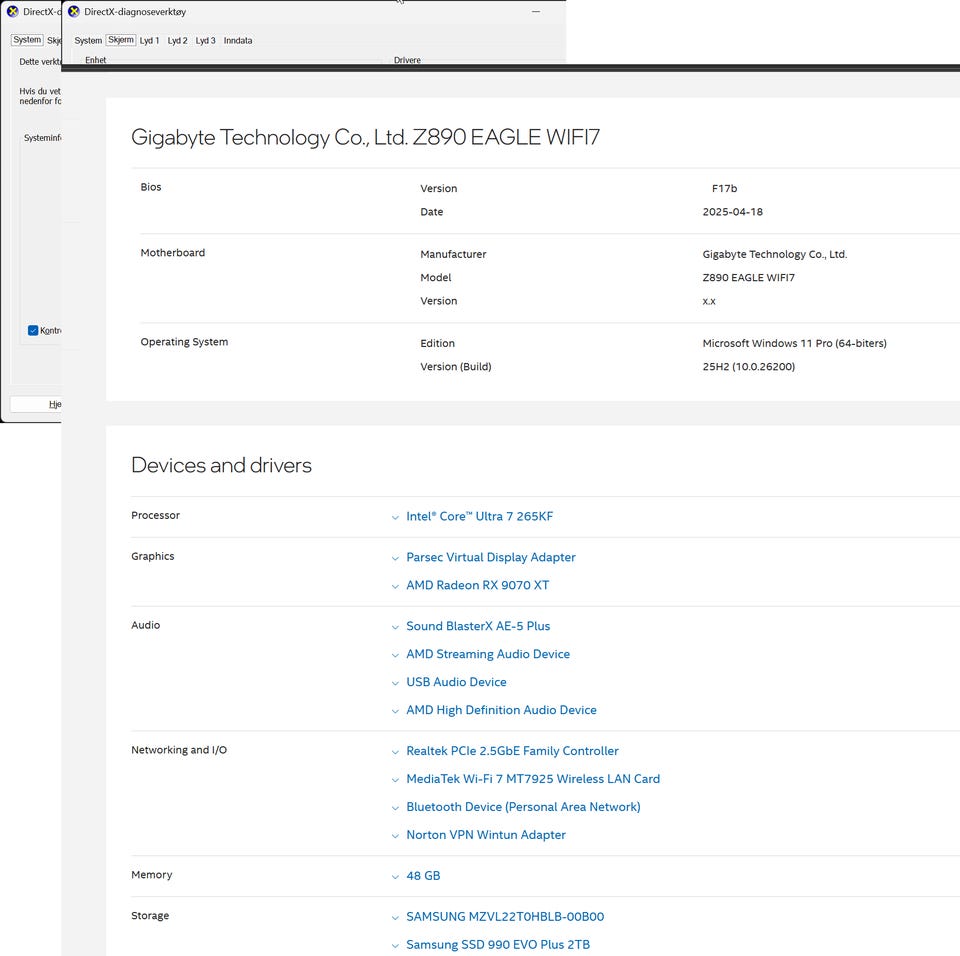960x956 pixels.
Task: Select motherboard model value Z890 EAGLE WIFI7
Action: (749, 277)
